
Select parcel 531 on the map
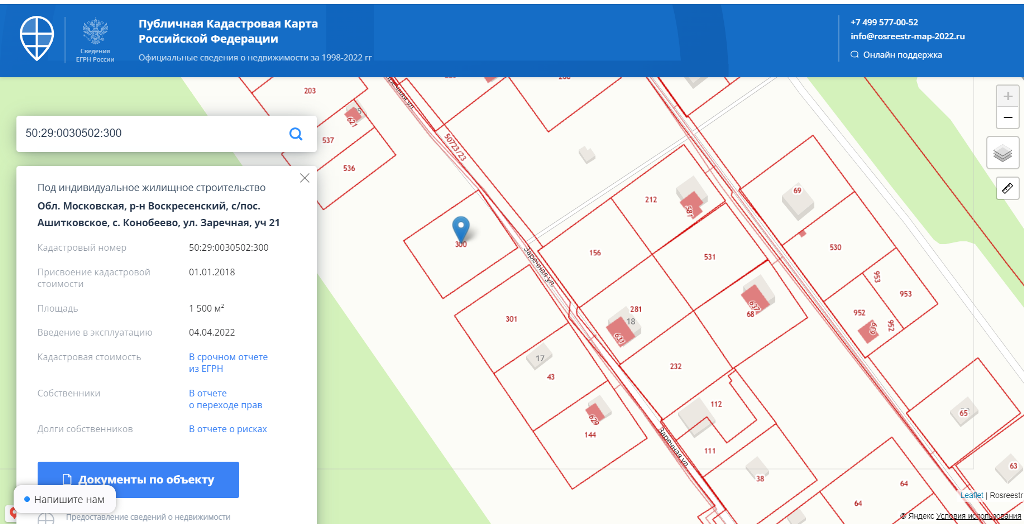coord(709,257)
